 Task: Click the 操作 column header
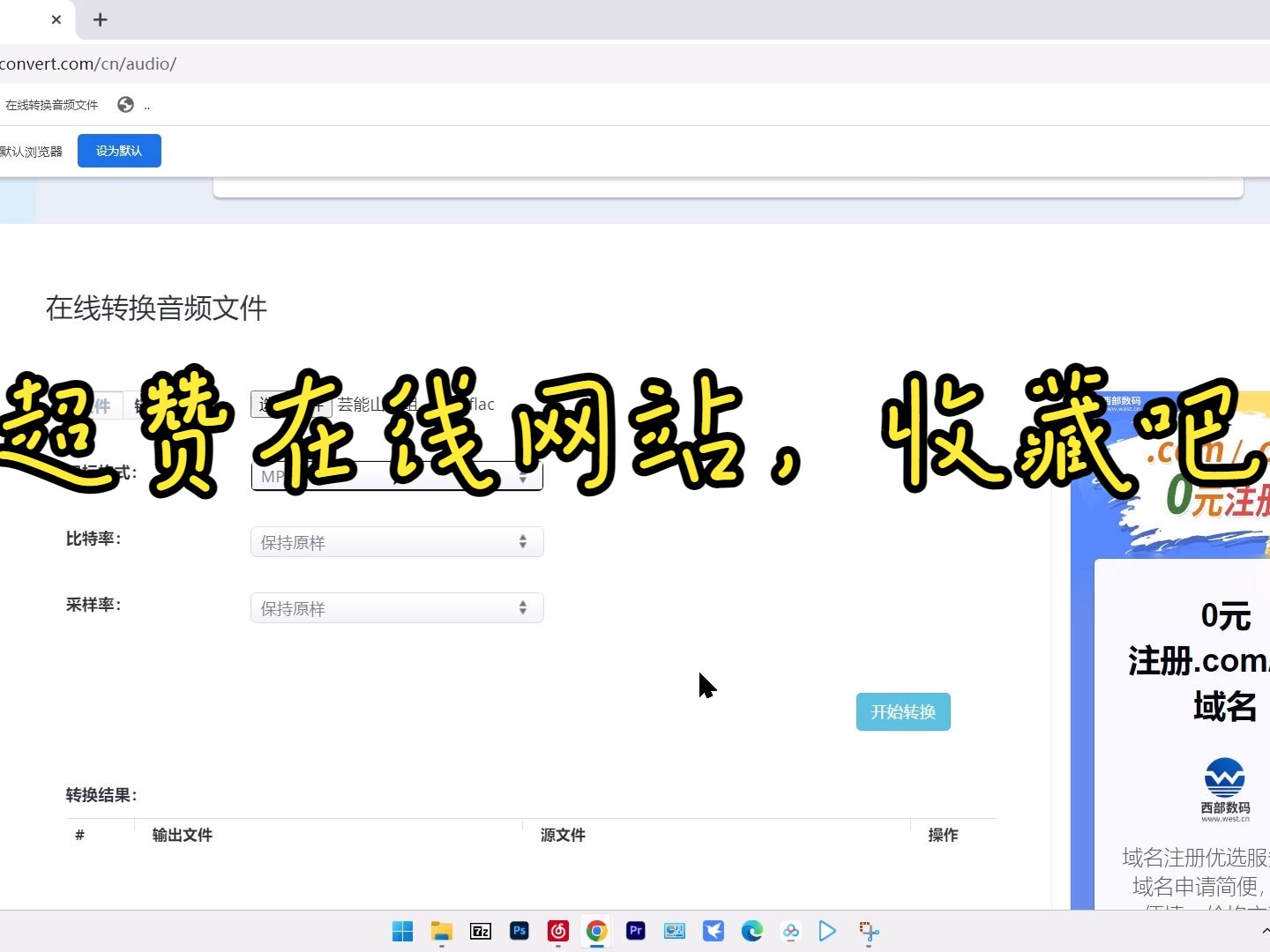943,835
